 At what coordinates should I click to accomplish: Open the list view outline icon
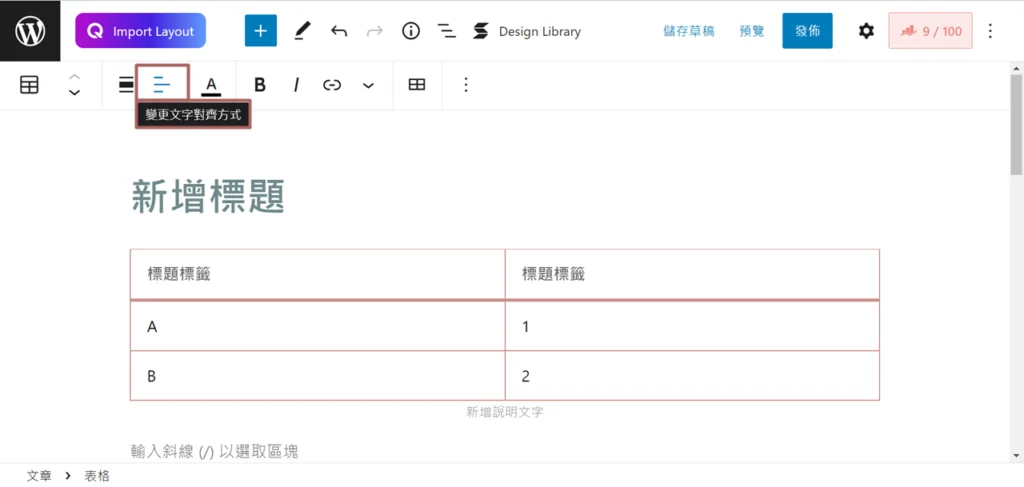(447, 31)
